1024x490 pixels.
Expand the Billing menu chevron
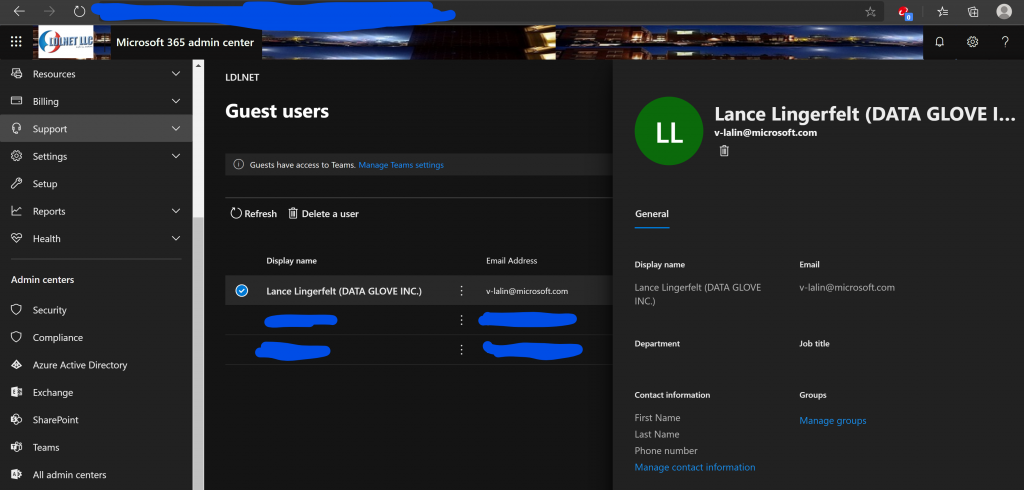pyautogui.click(x=176, y=101)
